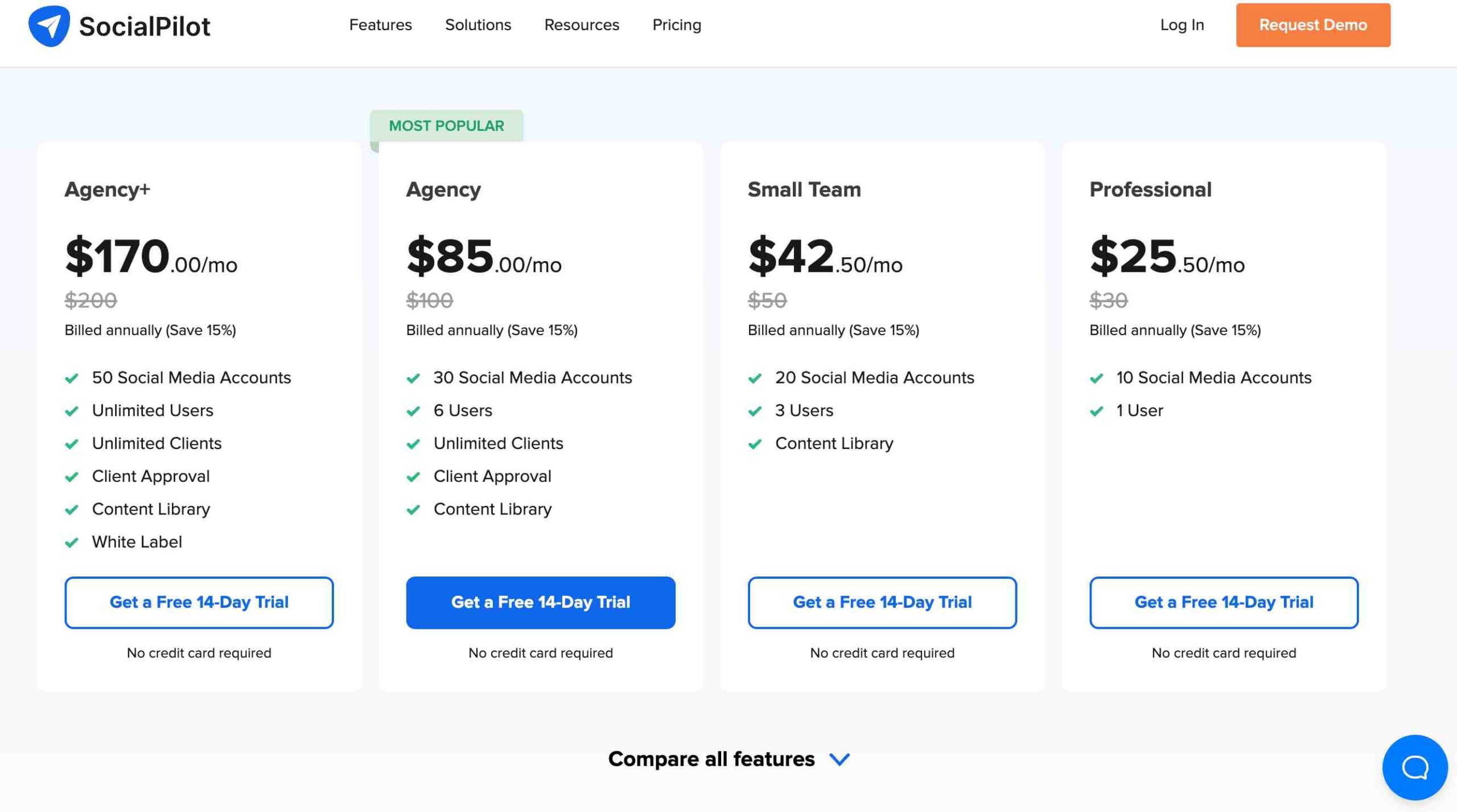Click the MOST POPULAR badge
Image resolution: width=1457 pixels, height=812 pixels.
[x=446, y=126]
